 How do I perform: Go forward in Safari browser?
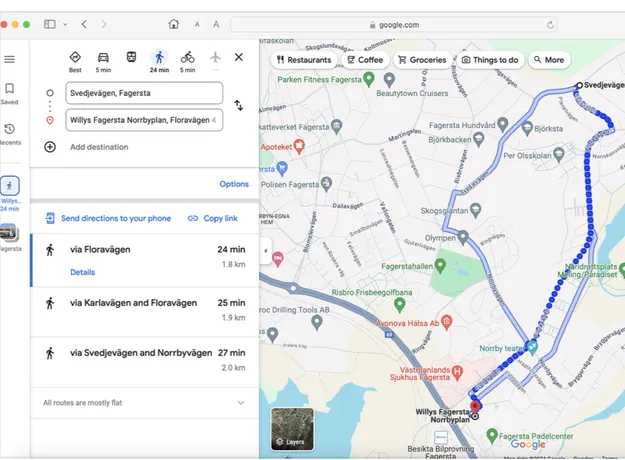(x=104, y=24)
